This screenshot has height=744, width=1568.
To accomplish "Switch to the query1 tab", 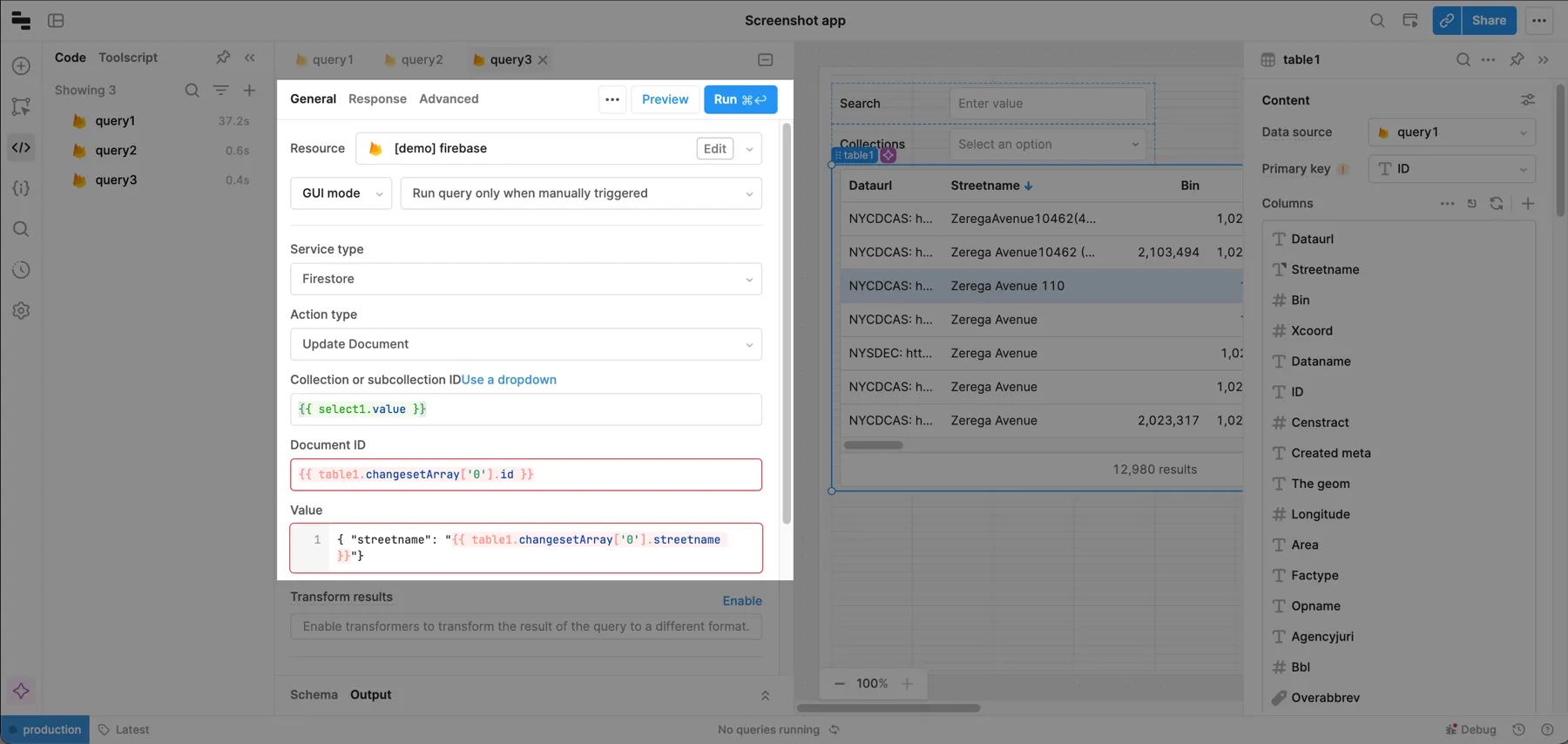I will pyautogui.click(x=324, y=60).
